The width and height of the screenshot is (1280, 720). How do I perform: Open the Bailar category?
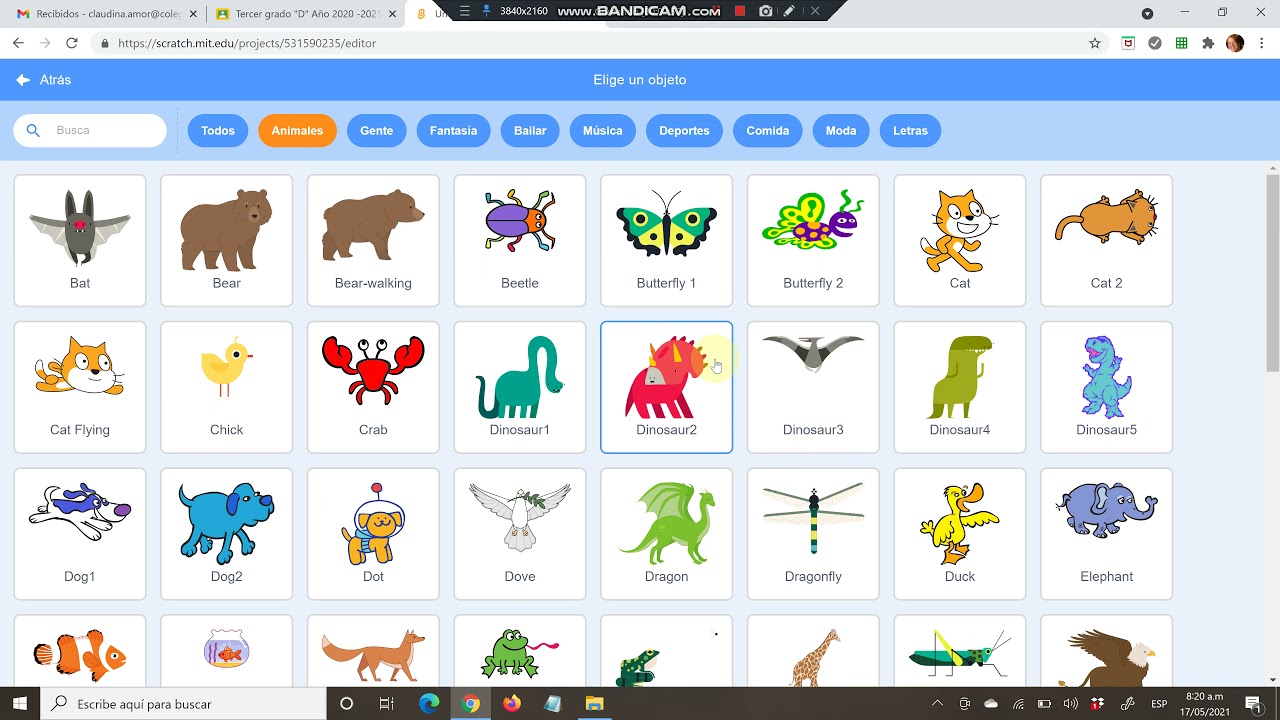tap(530, 131)
